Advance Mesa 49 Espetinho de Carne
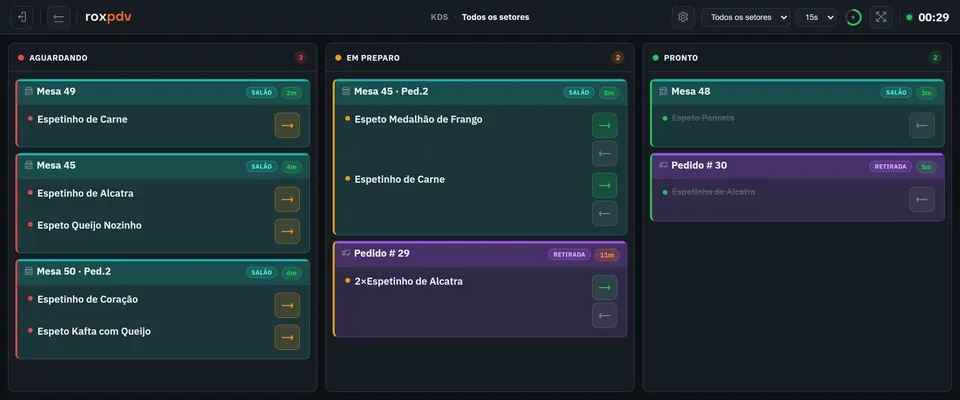 (x=287, y=125)
